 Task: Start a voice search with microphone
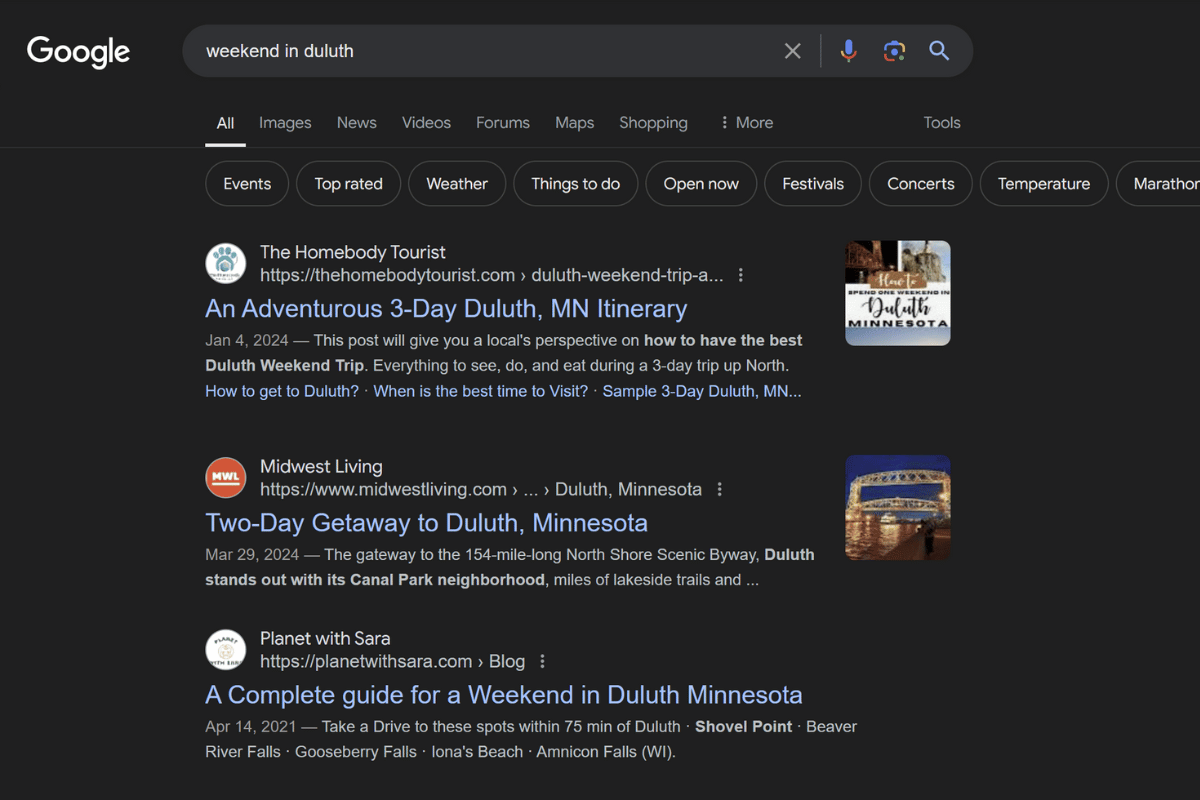coord(848,51)
